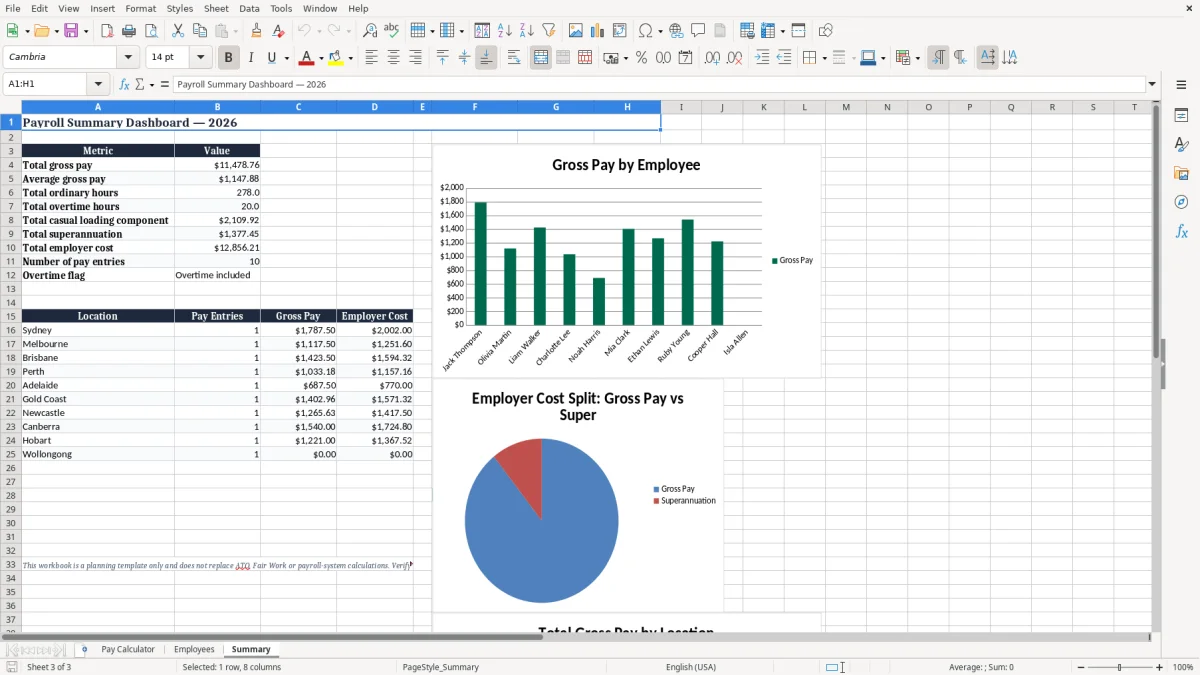
Task: Open the Background Color dropdown arrow
Action: 350,58
